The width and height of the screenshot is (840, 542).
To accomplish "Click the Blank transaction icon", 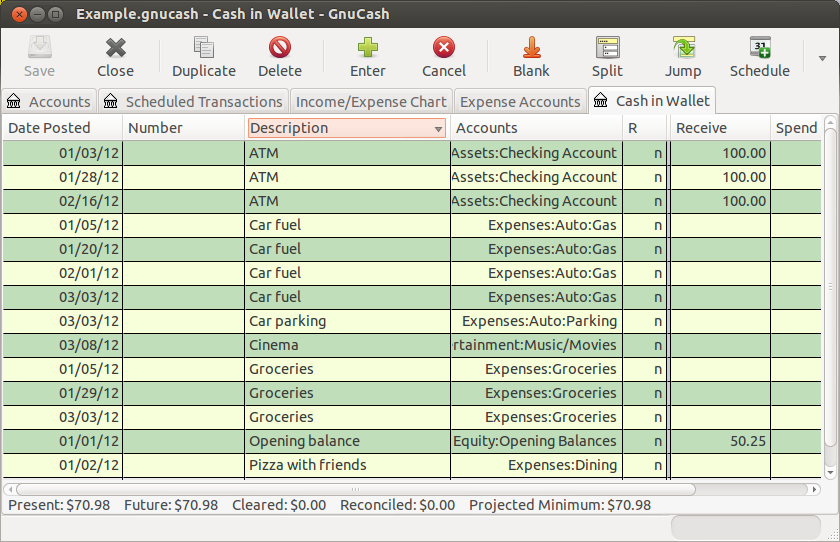I will click(531, 47).
